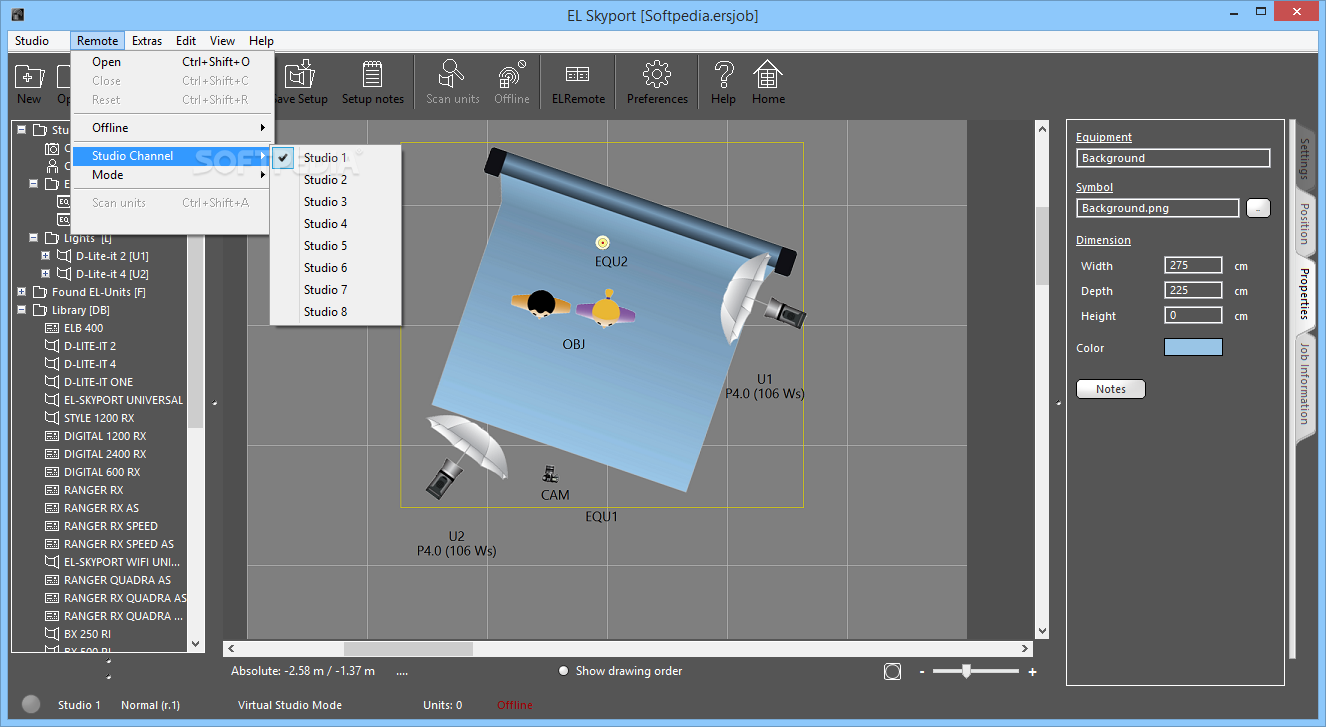Select the blonde model figure in purple
The width and height of the screenshot is (1326, 727).
tap(606, 309)
